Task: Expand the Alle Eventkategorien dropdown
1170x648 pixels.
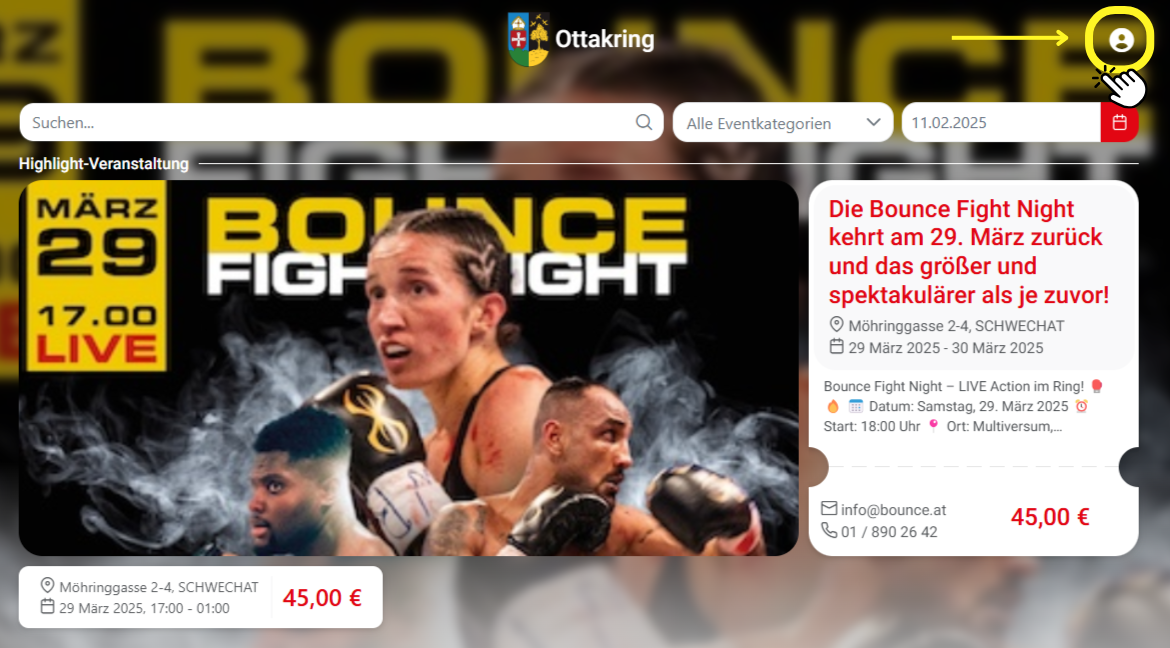Action: click(x=783, y=122)
